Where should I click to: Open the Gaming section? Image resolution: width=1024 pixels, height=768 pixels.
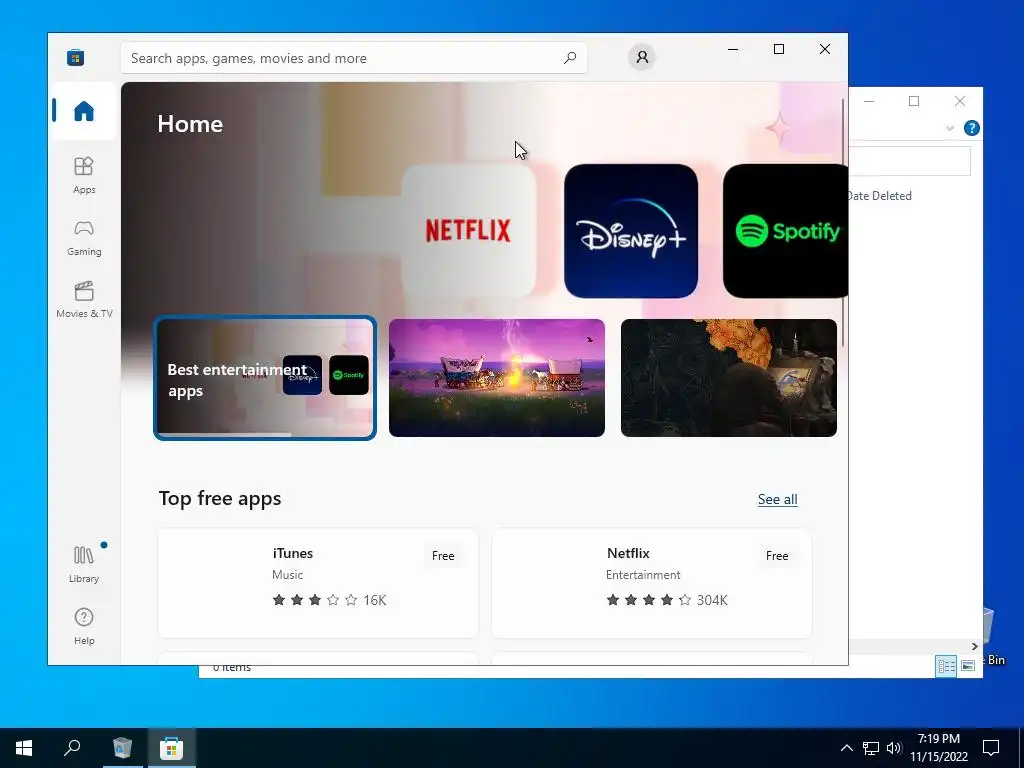click(84, 238)
